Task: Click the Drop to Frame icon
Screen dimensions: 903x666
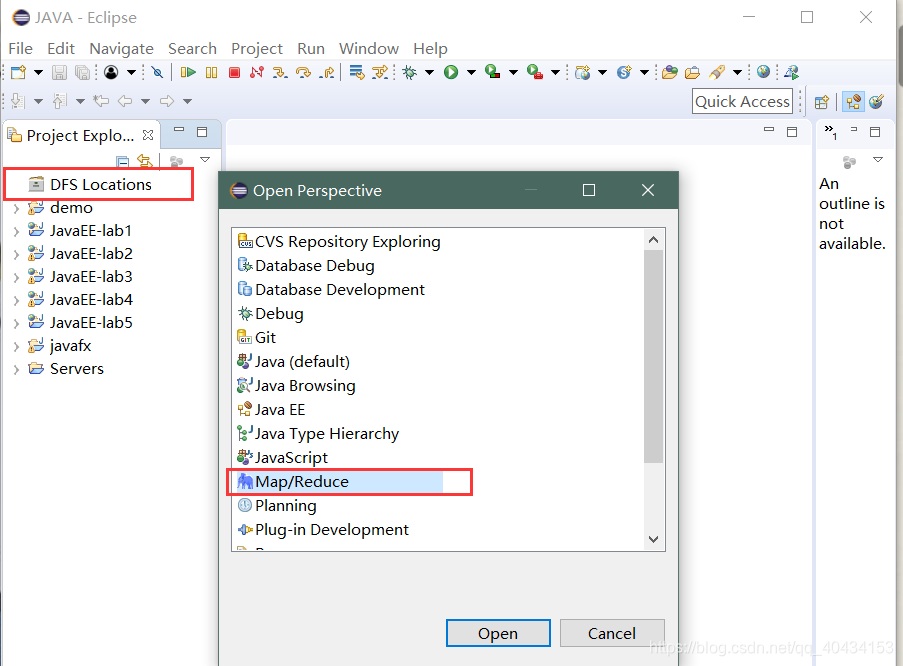Action: coord(357,72)
